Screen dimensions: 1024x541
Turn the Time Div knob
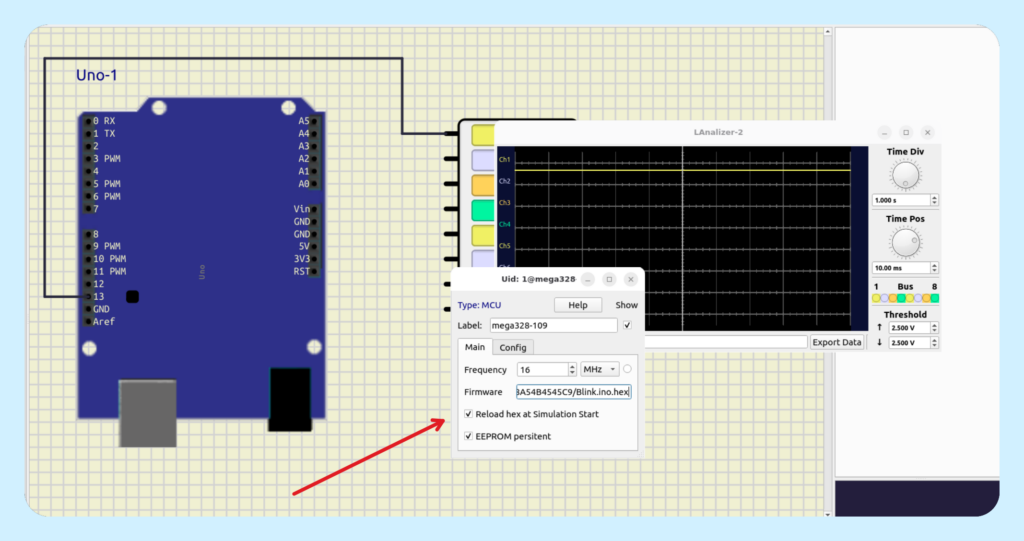pos(905,175)
